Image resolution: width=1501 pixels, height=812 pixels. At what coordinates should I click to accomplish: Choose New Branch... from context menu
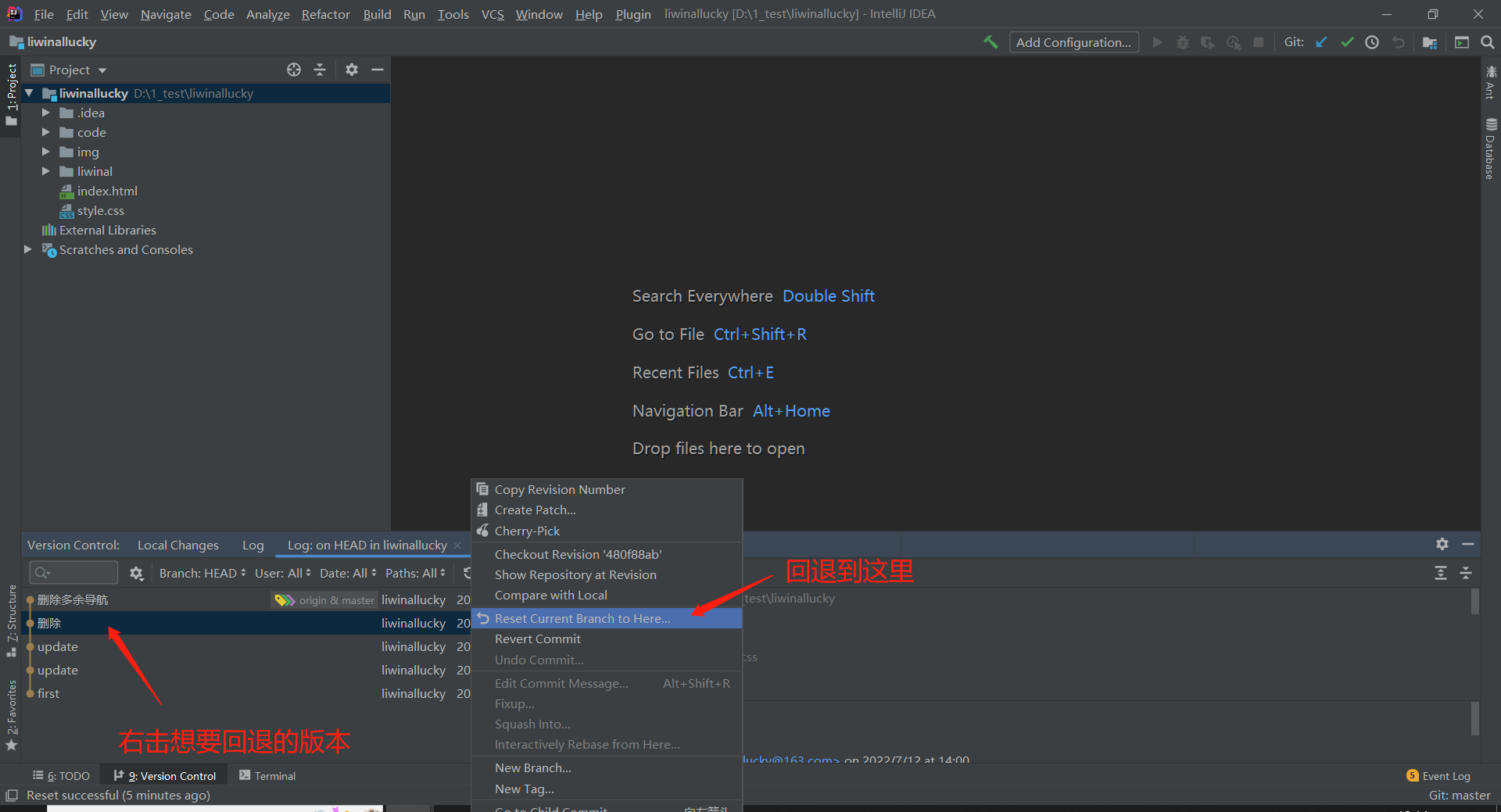pyautogui.click(x=607, y=768)
